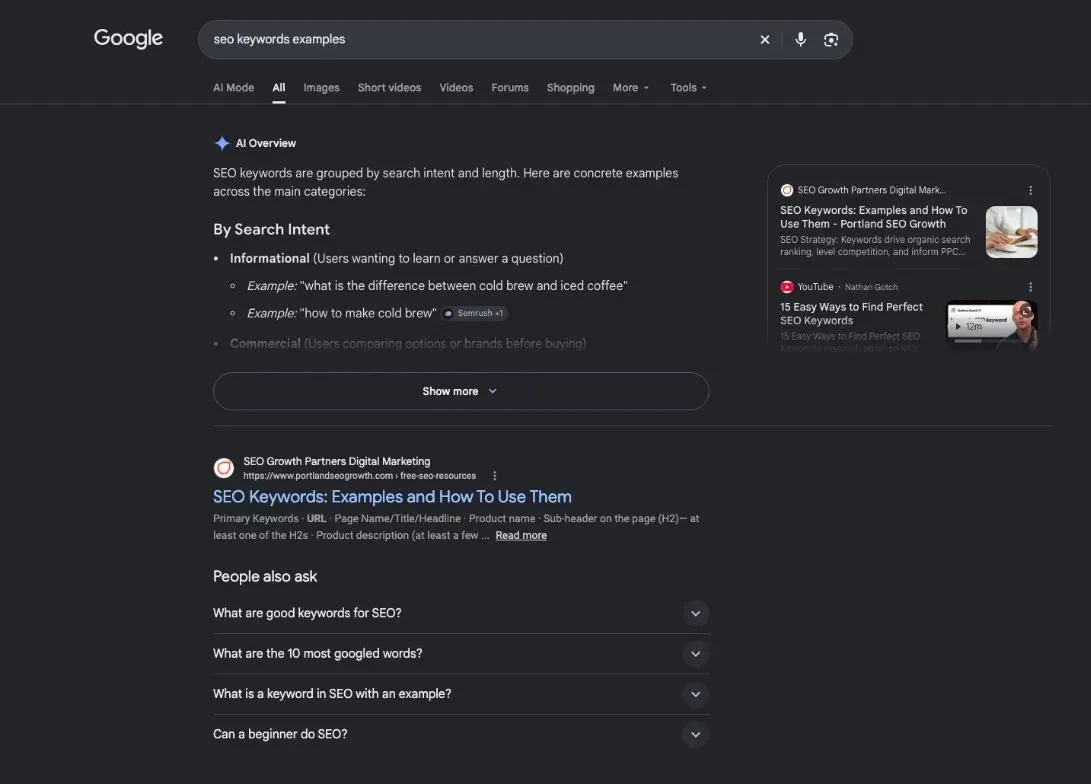The image size is (1091, 784).
Task: Click the portlandseogrowth.com URL breadcrumb
Action: coord(360,476)
